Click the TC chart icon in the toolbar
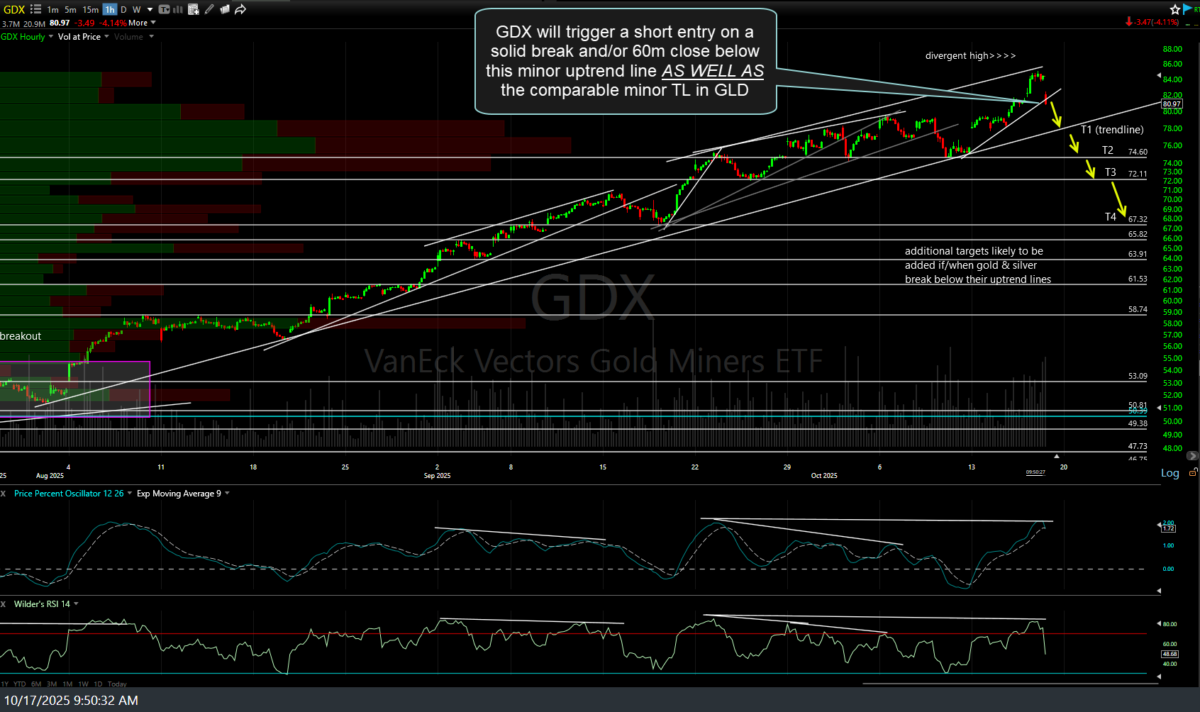Viewport: 1200px width, 712px height. coord(163,10)
